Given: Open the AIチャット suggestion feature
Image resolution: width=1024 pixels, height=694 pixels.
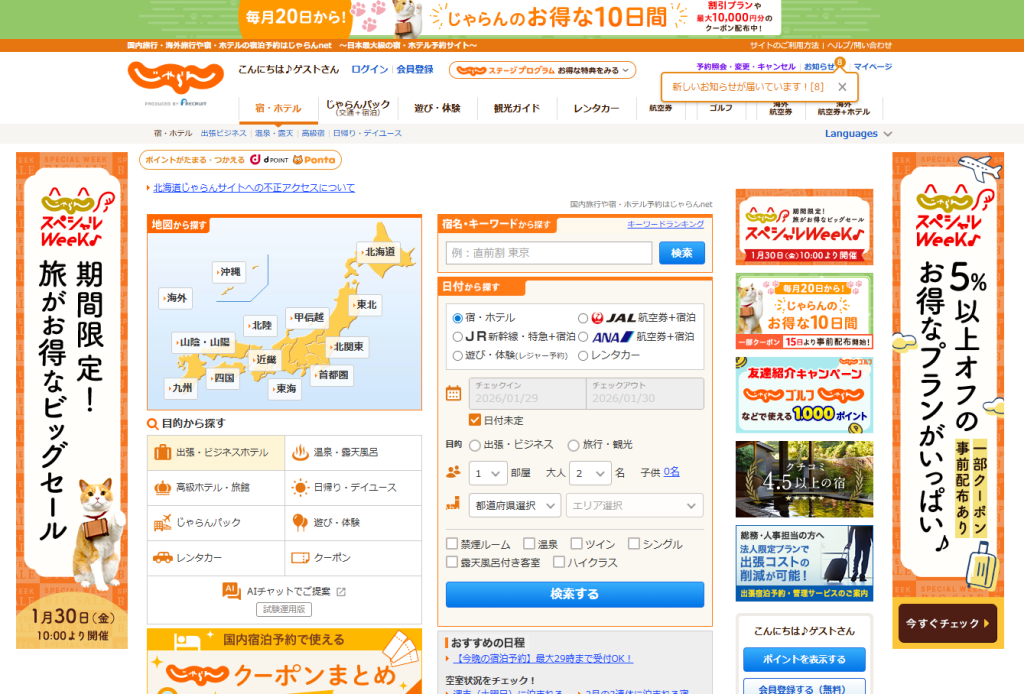Looking at the screenshot, I should click(x=284, y=592).
